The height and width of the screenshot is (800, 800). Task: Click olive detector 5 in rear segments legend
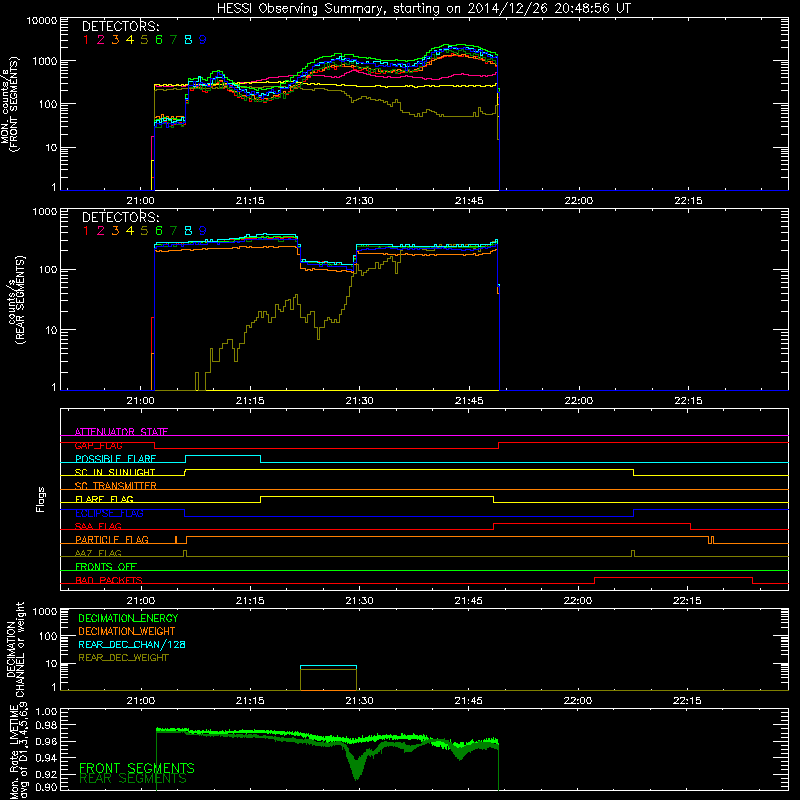coord(144,231)
